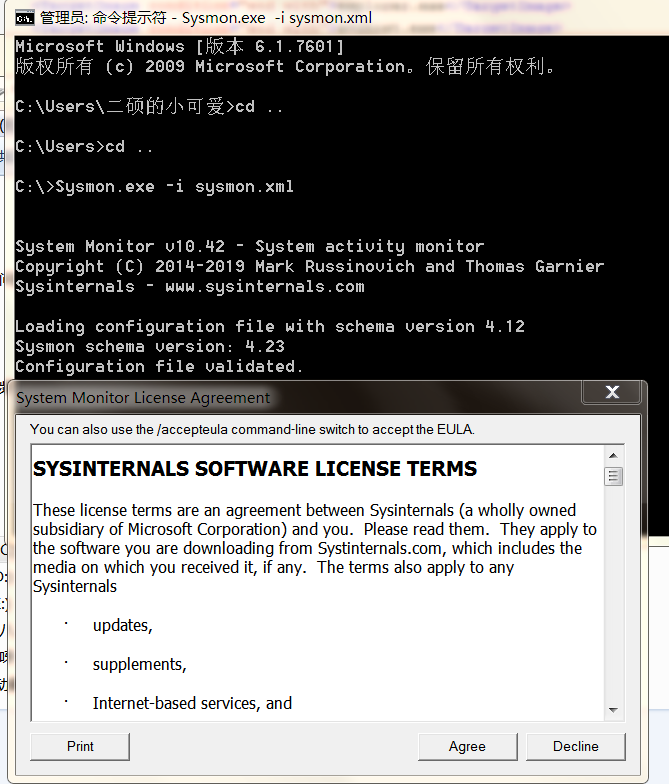Click the license text scroll up arrow
669x784 pixels.
tap(614, 456)
